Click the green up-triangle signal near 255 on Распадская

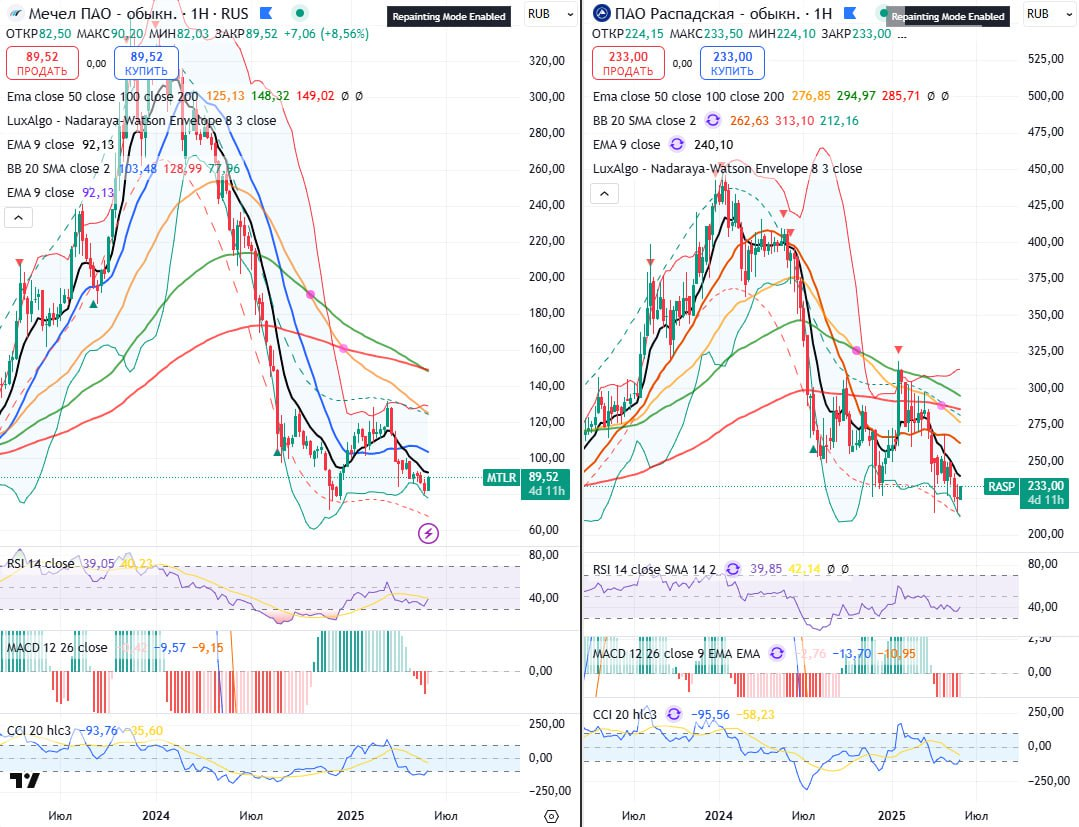(x=813, y=449)
